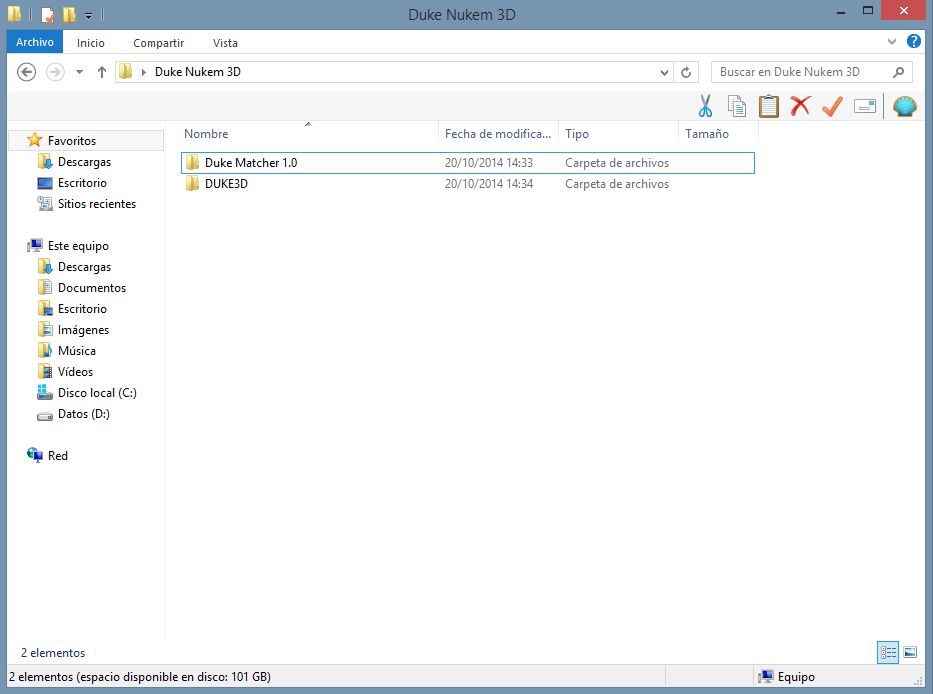Open Imágenes in the navigation pane
This screenshot has width=933, height=694.
[x=83, y=330]
